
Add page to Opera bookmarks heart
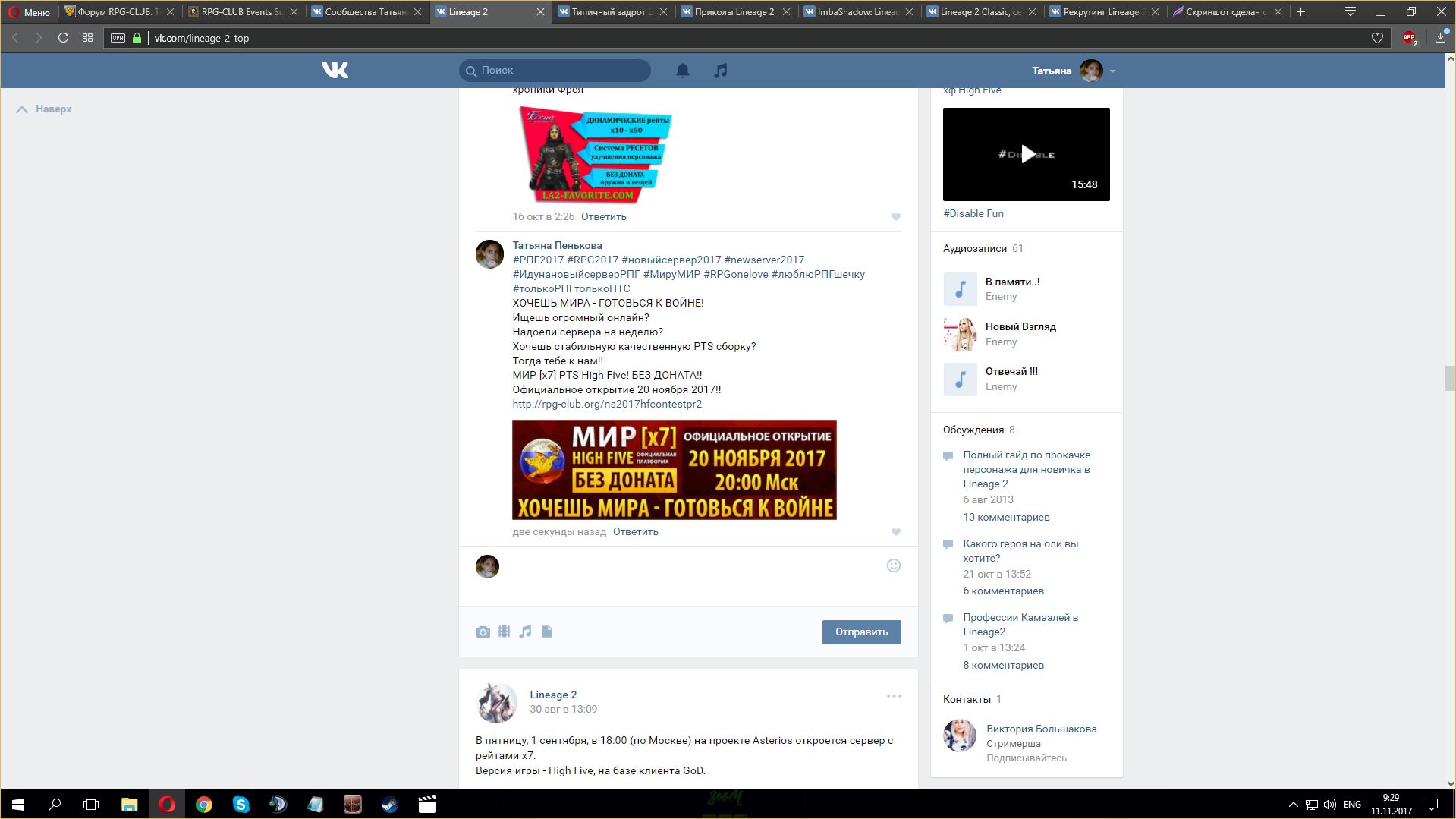1377,38
